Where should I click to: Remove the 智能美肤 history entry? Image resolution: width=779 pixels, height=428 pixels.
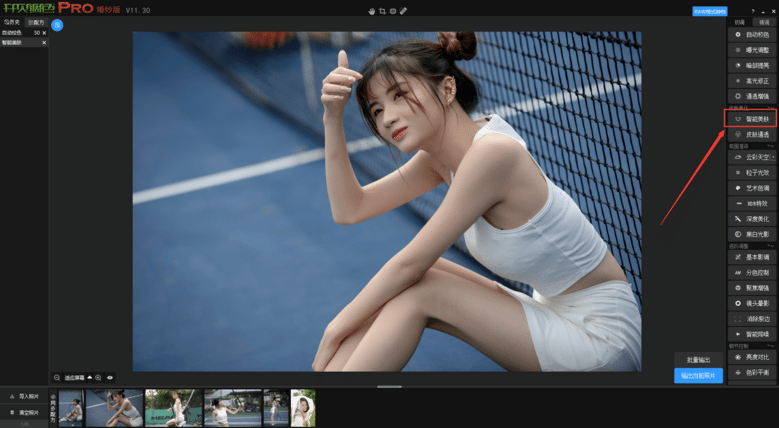coord(44,43)
